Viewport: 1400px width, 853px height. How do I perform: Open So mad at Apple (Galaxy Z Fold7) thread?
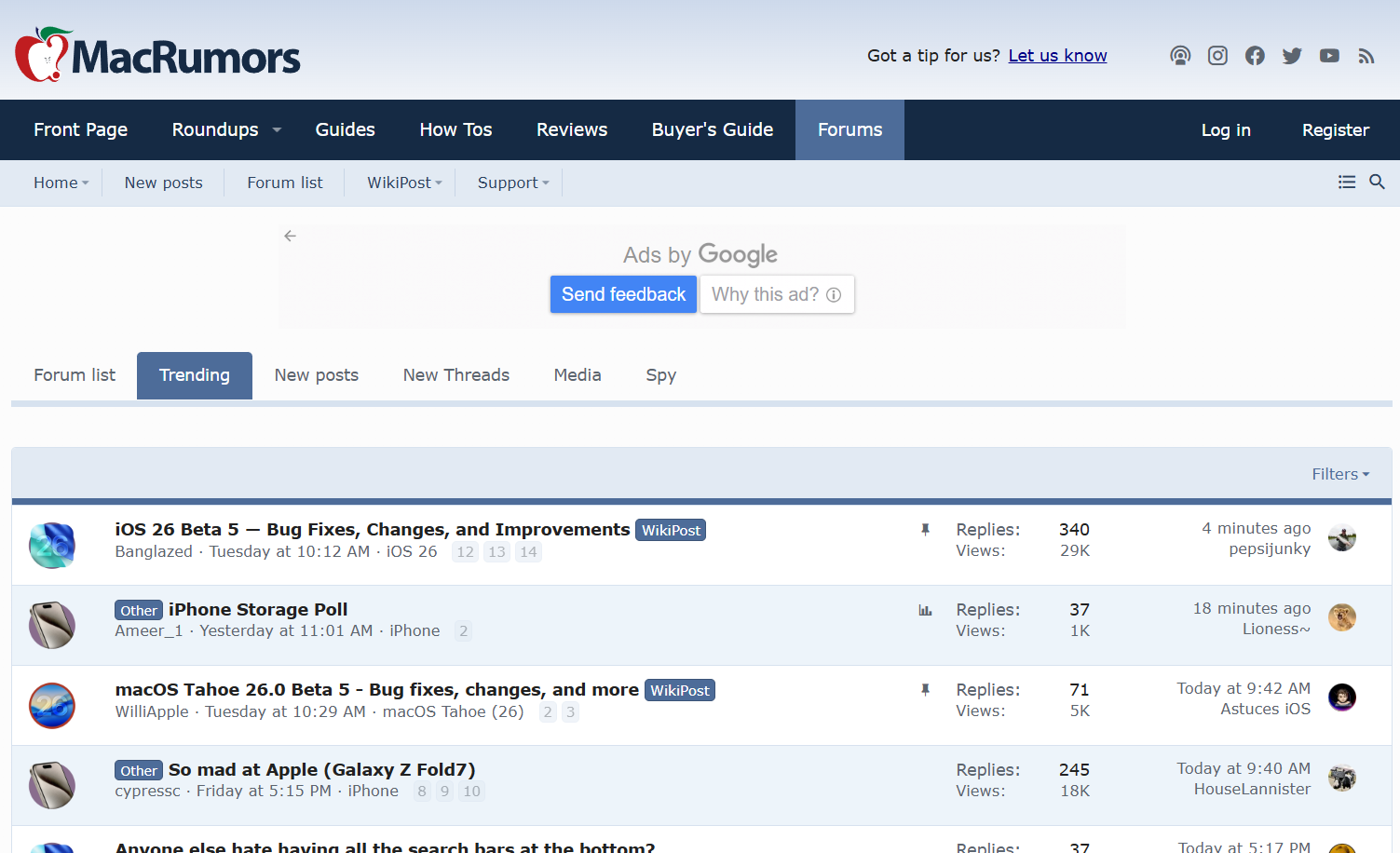pos(322,769)
